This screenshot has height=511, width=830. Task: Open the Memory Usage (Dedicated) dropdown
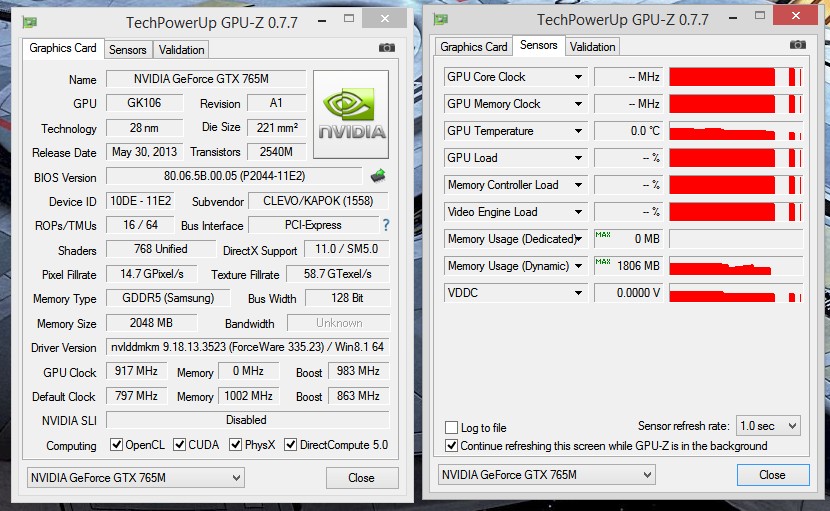579,239
